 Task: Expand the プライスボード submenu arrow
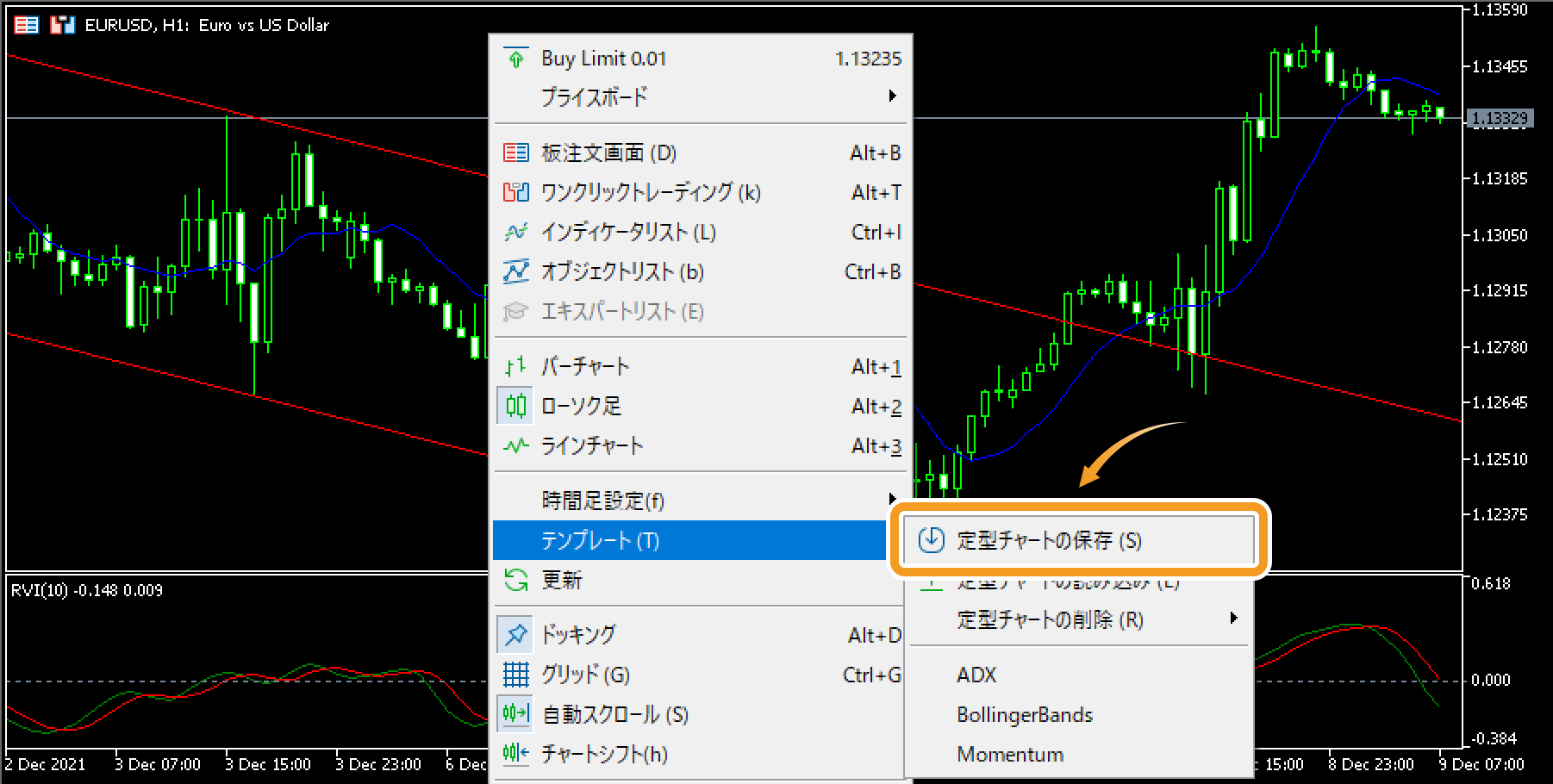point(893,96)
